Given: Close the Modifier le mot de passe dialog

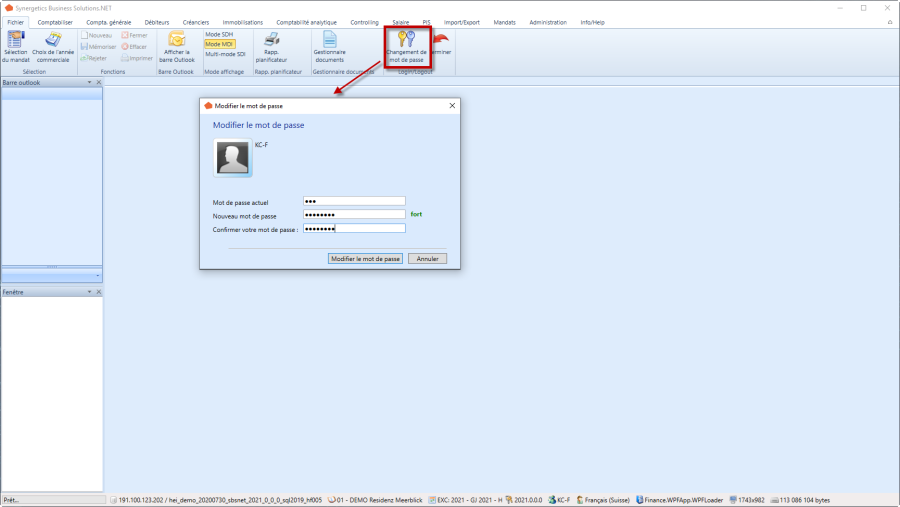Looking at the screenshot, I should point(452,106).
